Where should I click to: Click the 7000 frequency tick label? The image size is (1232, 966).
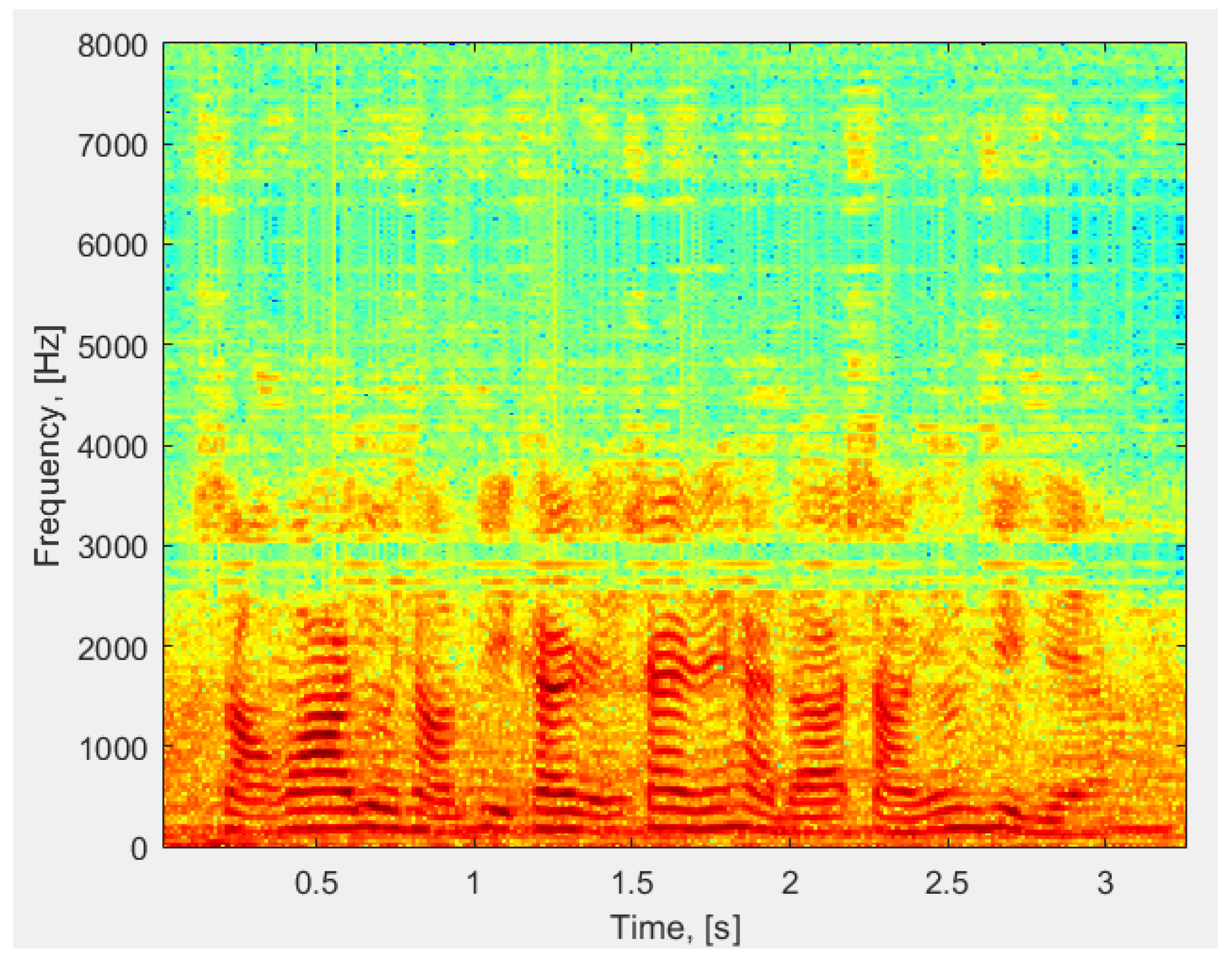(112, 146)
